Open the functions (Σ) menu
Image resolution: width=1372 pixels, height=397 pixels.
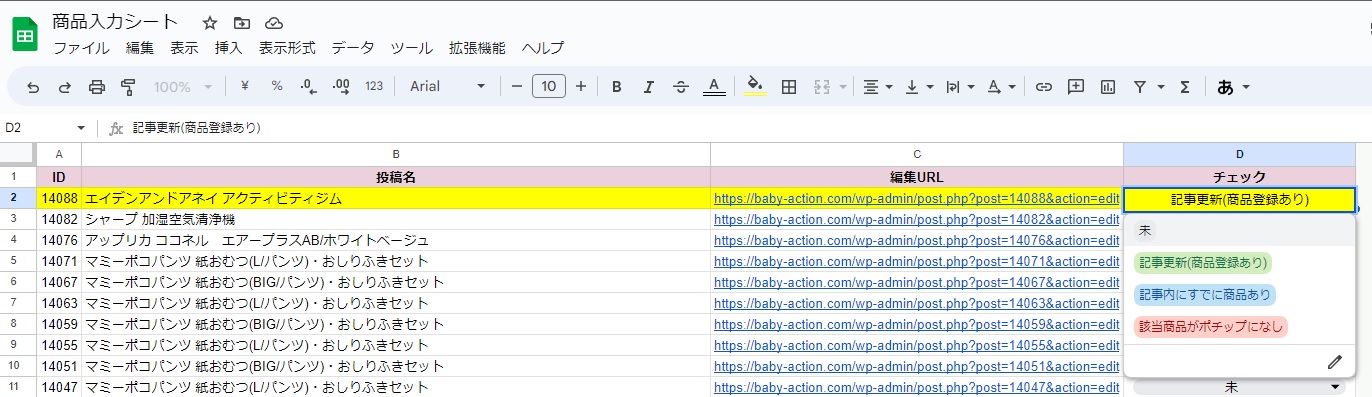(1185, 87)
